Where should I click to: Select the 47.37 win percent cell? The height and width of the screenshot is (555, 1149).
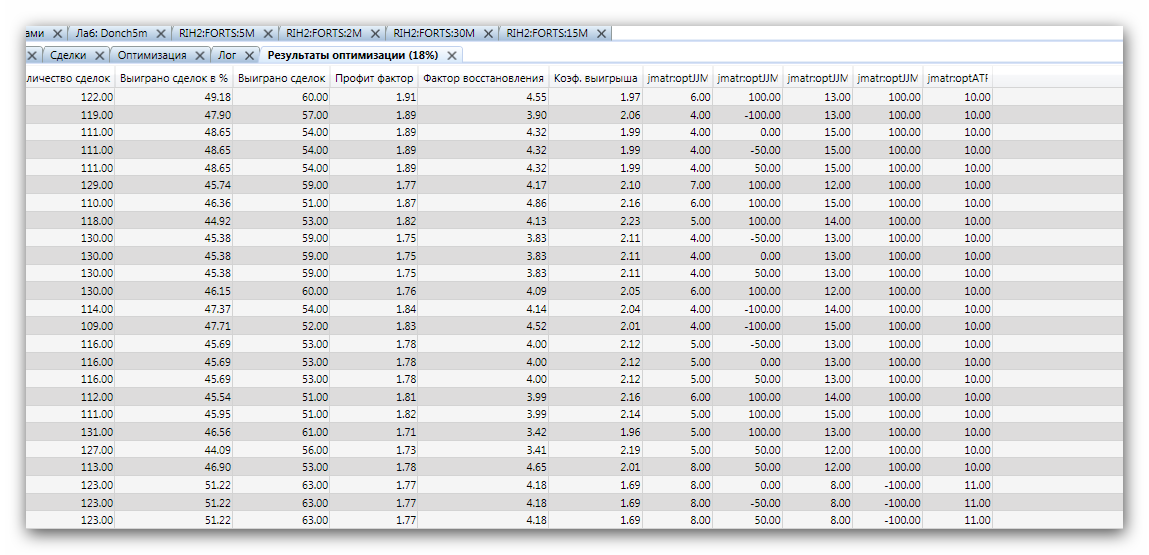(174, 308)
